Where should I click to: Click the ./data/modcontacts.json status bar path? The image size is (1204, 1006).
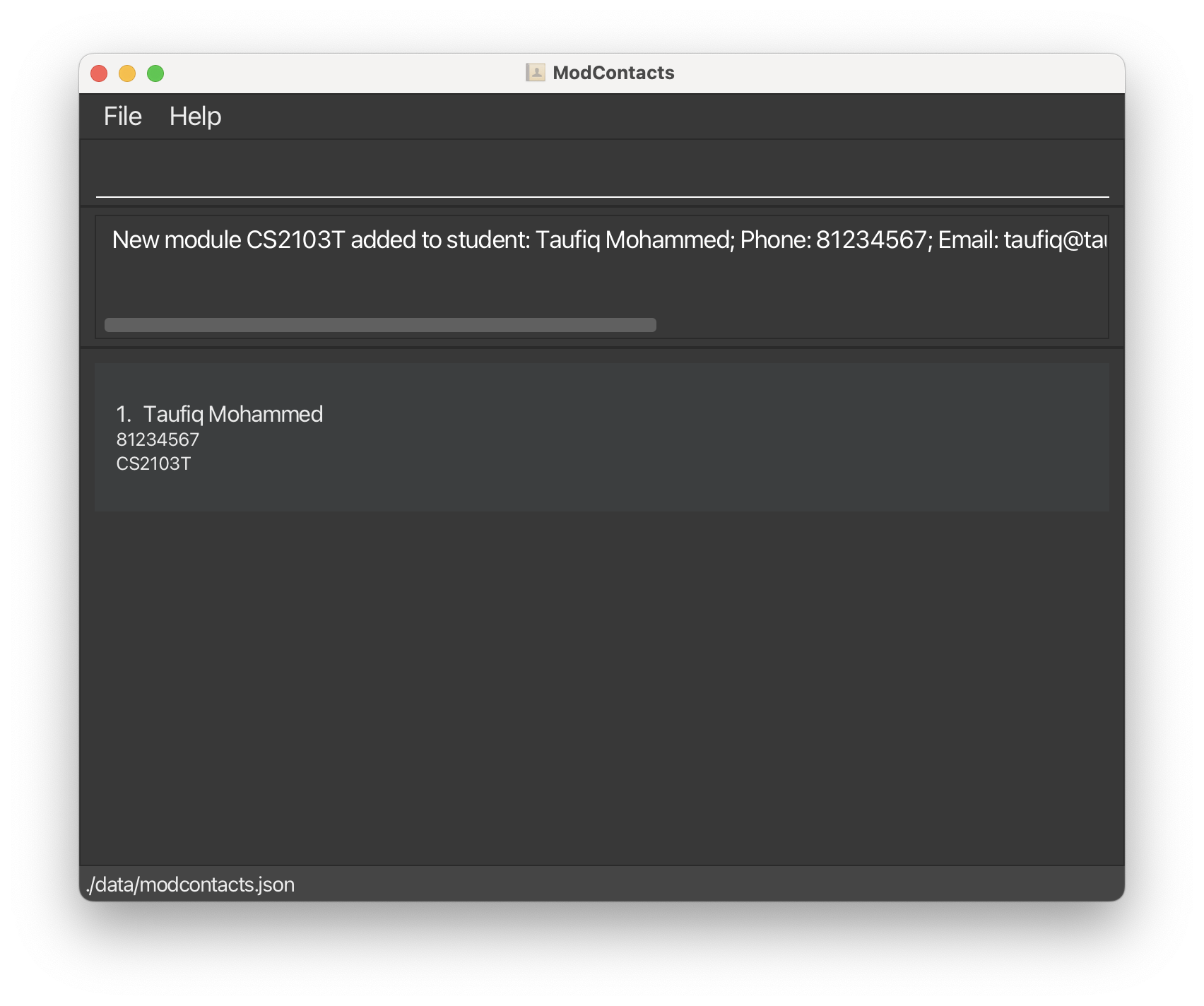(x=190, y=884)
